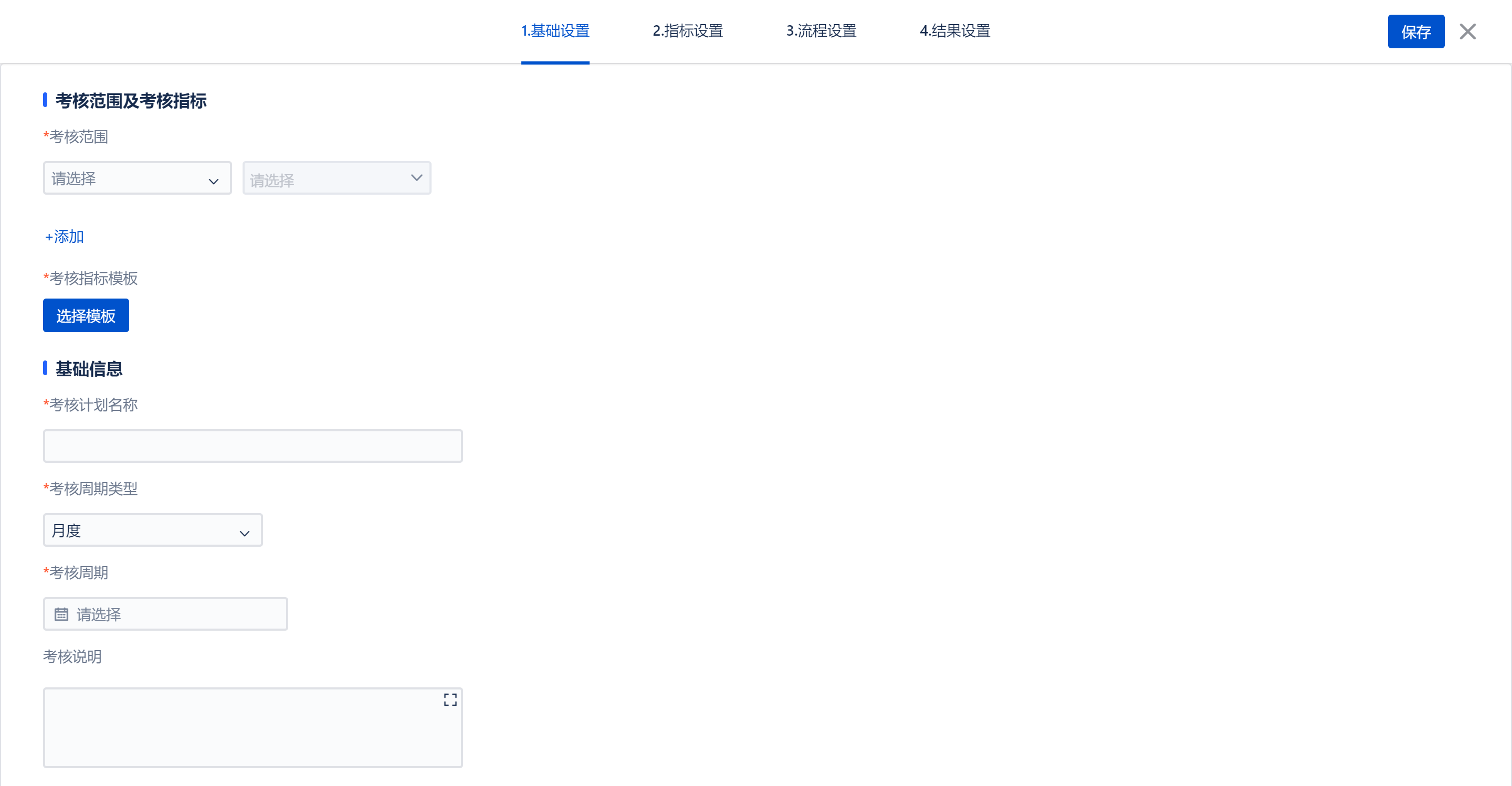The height and width of the screenshot is (786, 1512).
Task: Click the 选择模板 button
Action: (86, 315)
